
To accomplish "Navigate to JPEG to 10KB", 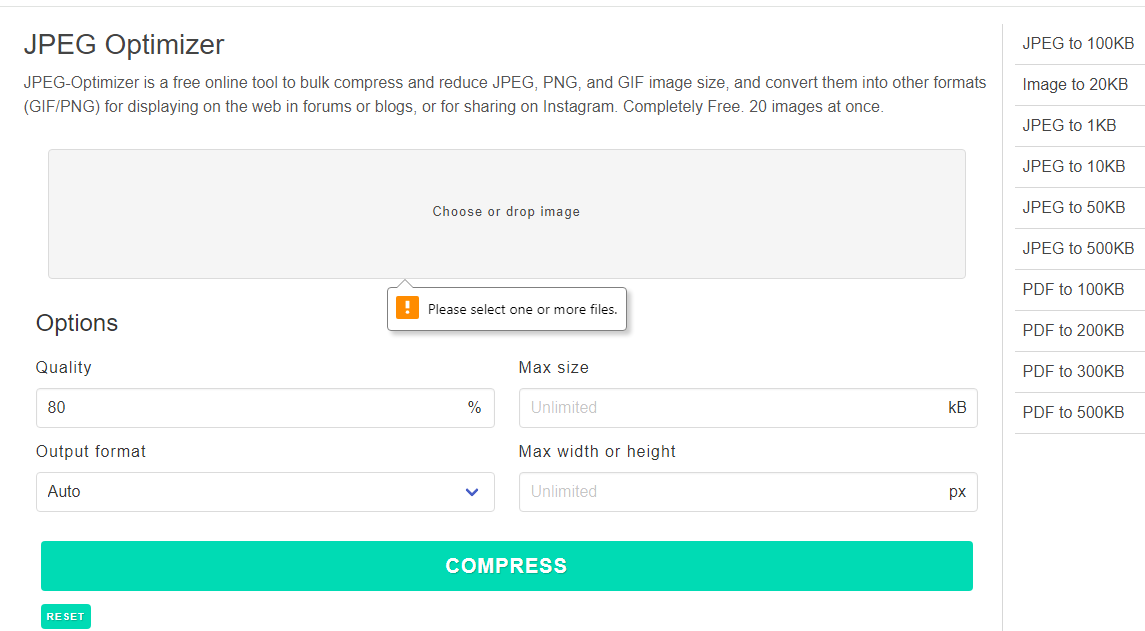I will point(1073,167).
